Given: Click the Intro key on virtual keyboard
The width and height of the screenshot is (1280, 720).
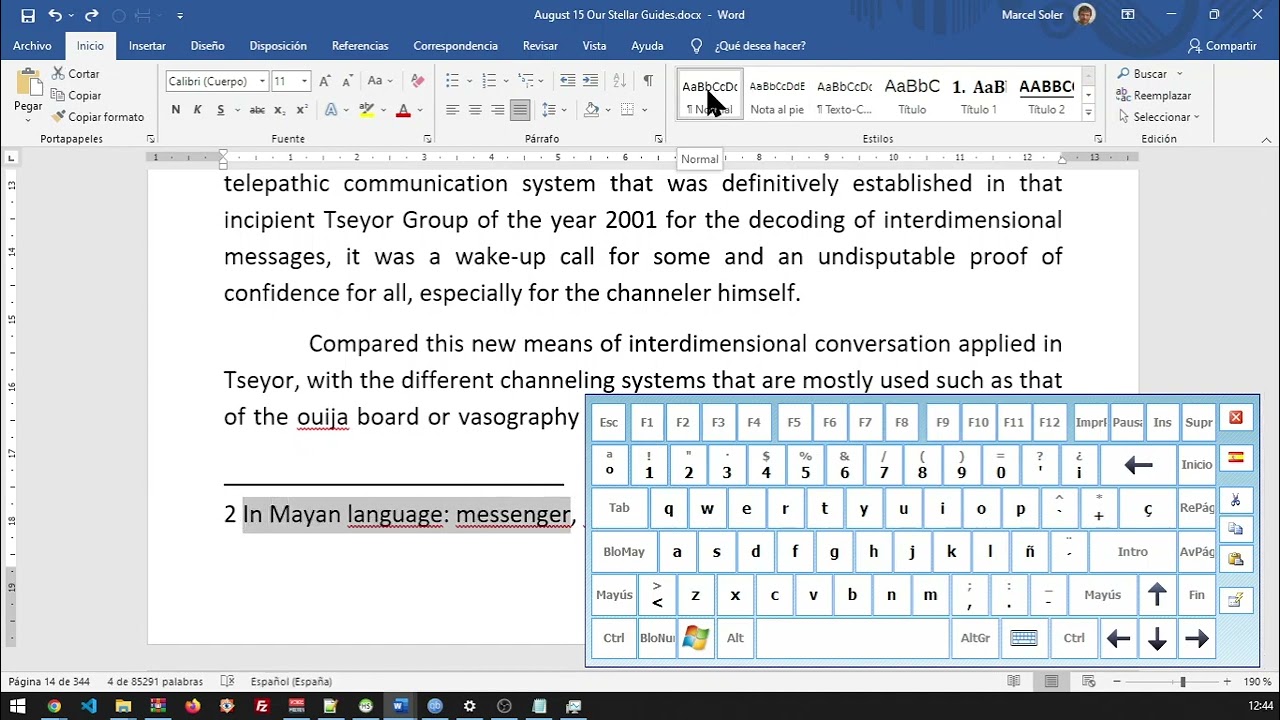Looking at the screenshot, I should [1132, 552].
